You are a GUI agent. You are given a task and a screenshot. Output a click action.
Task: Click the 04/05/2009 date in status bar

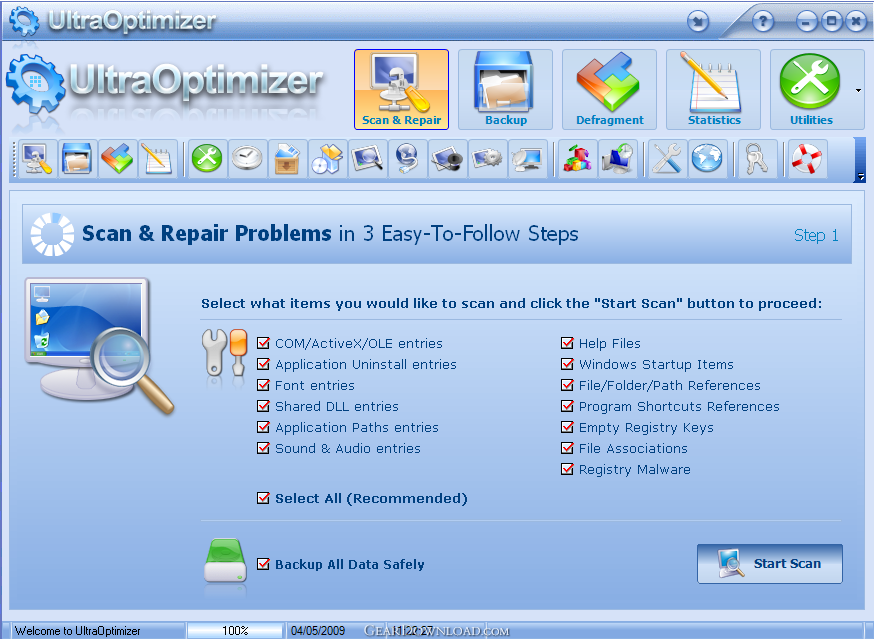pos(318,631)
